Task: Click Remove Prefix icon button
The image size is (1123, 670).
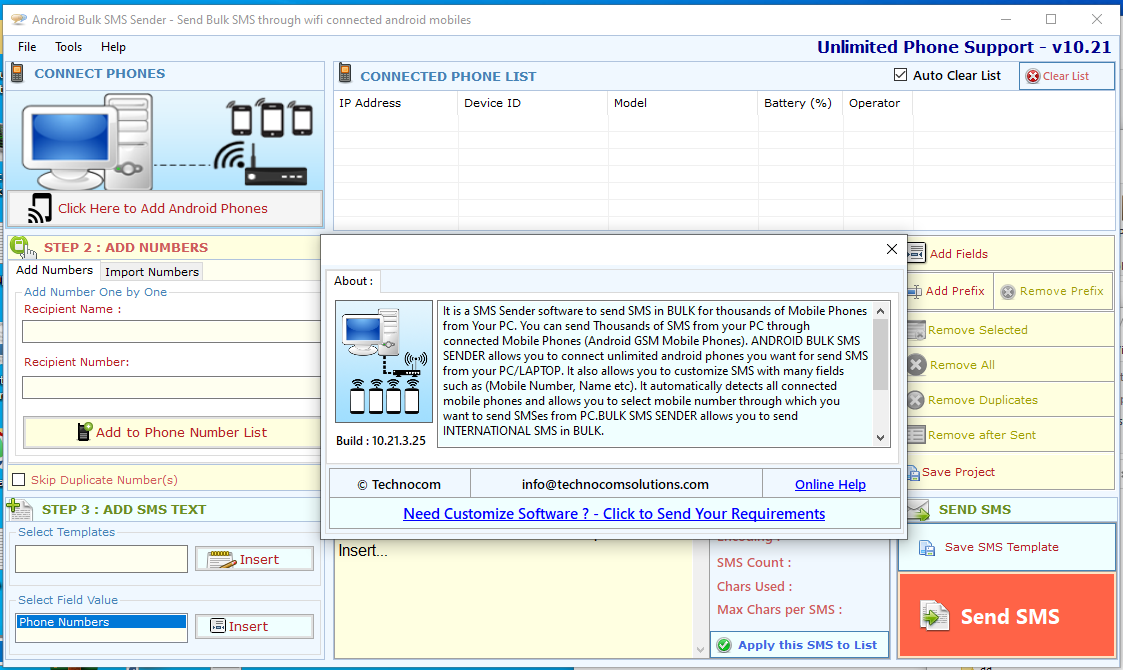Action: click(x=1008, y=291)
